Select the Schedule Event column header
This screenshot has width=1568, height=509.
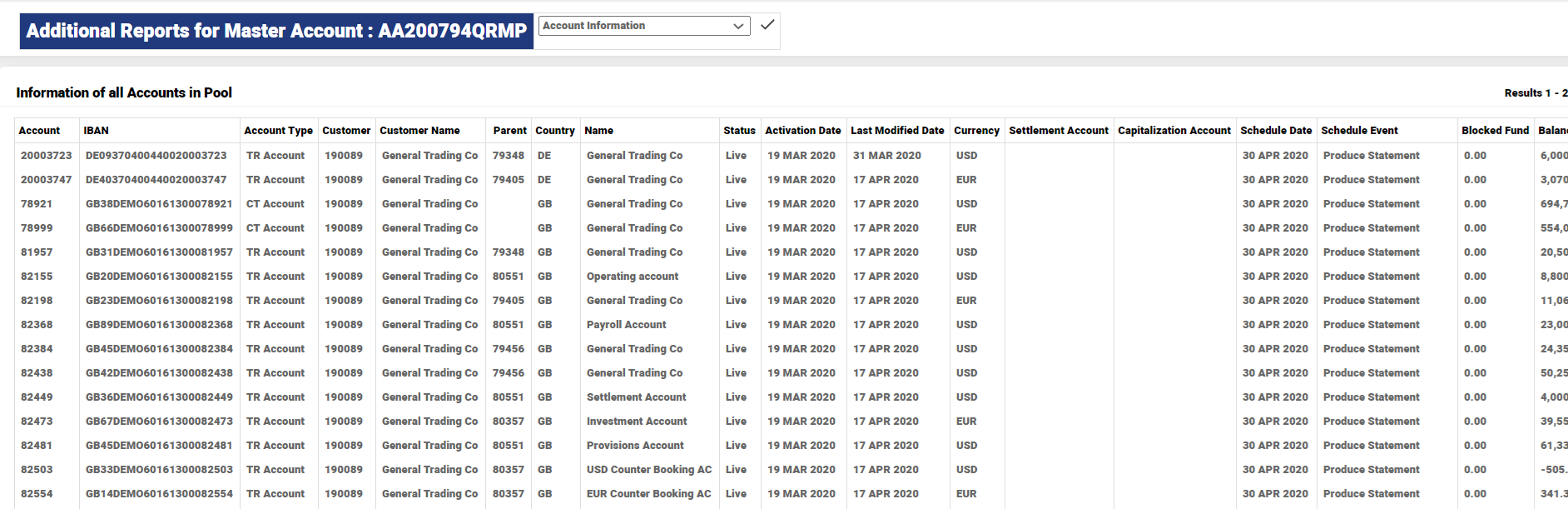[1359, 131]
